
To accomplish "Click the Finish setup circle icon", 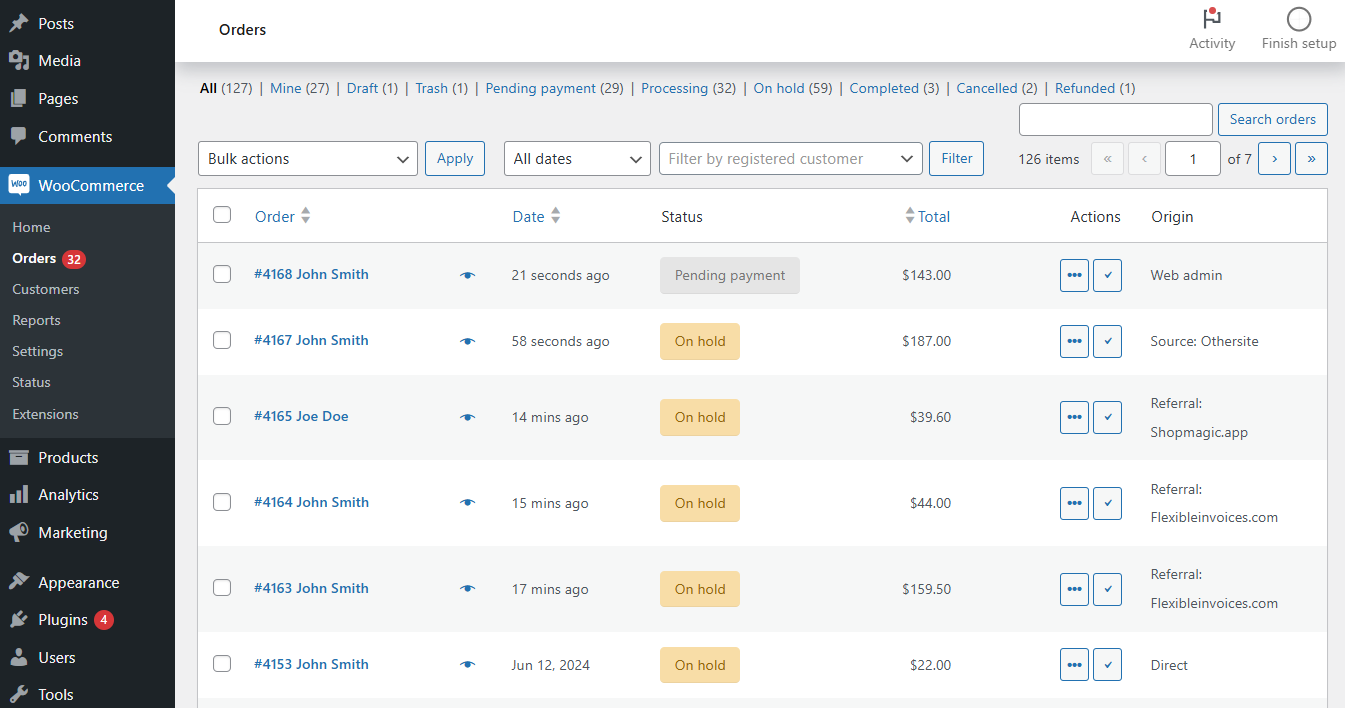I will click(1299, 19).
